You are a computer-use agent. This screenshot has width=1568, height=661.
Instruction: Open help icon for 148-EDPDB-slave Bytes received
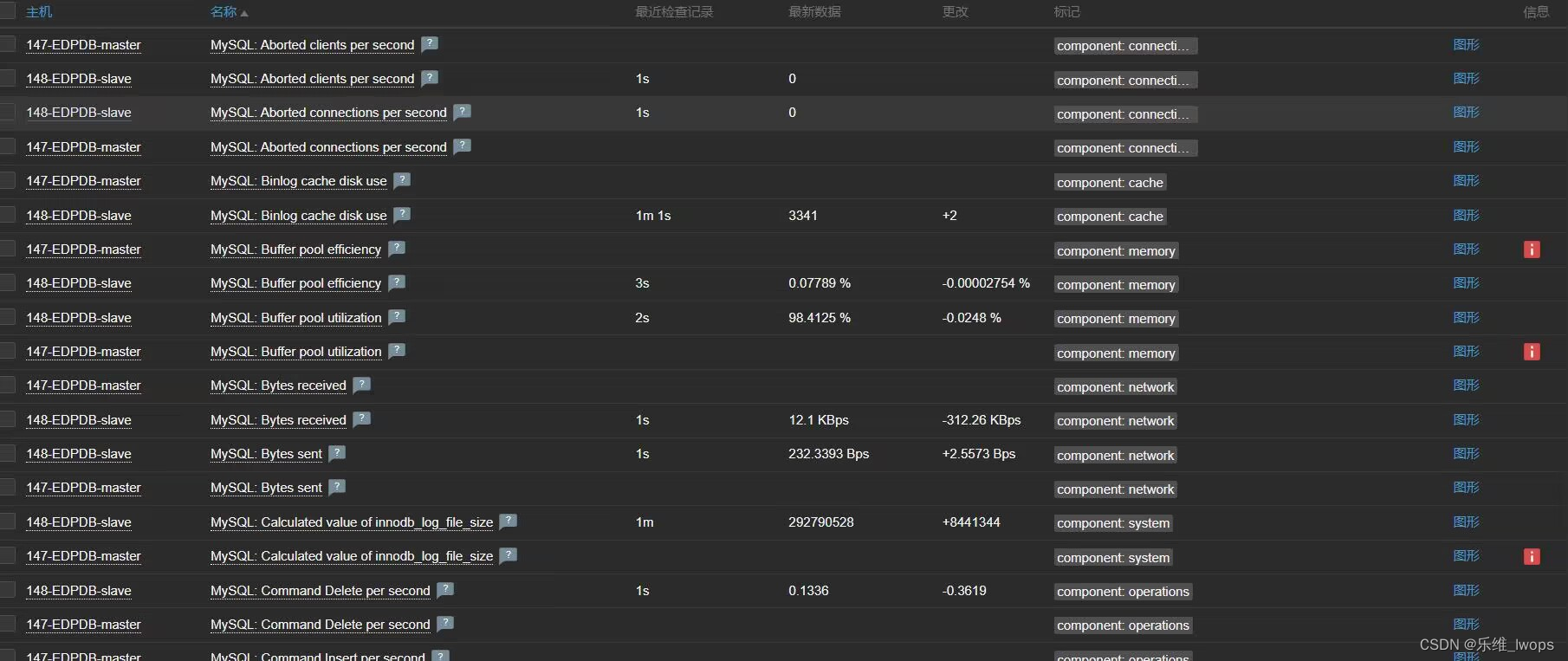pos(362,419)
